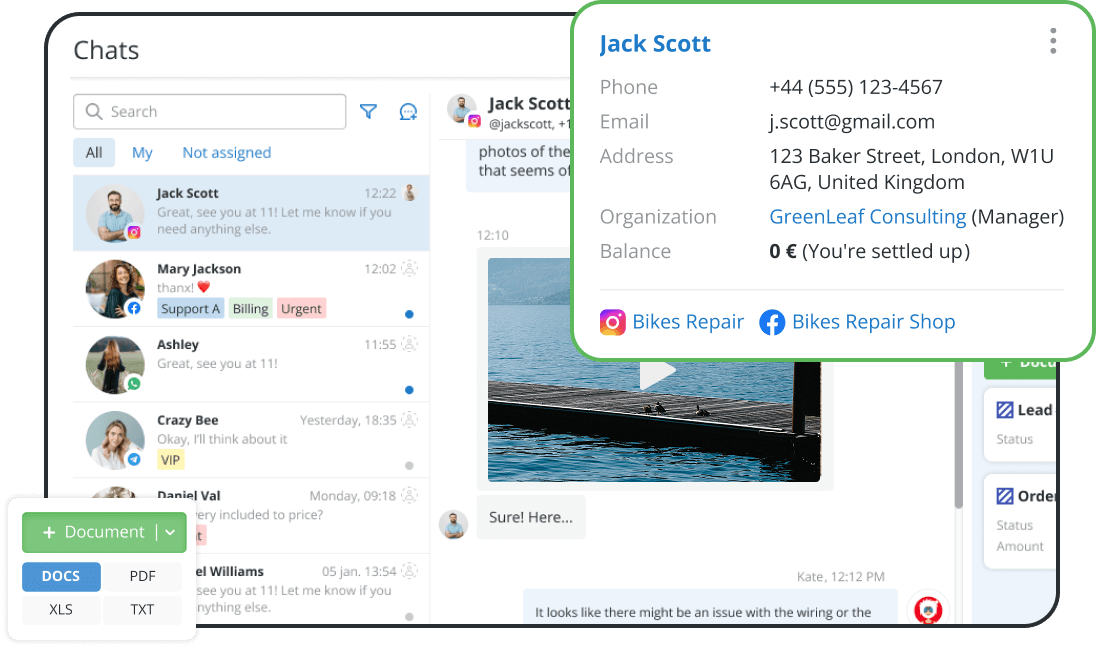This screenshot has width=1096, height=648.
Task: Open the chat filter icon
Action: pyautogui.click(x=368, y=111)
